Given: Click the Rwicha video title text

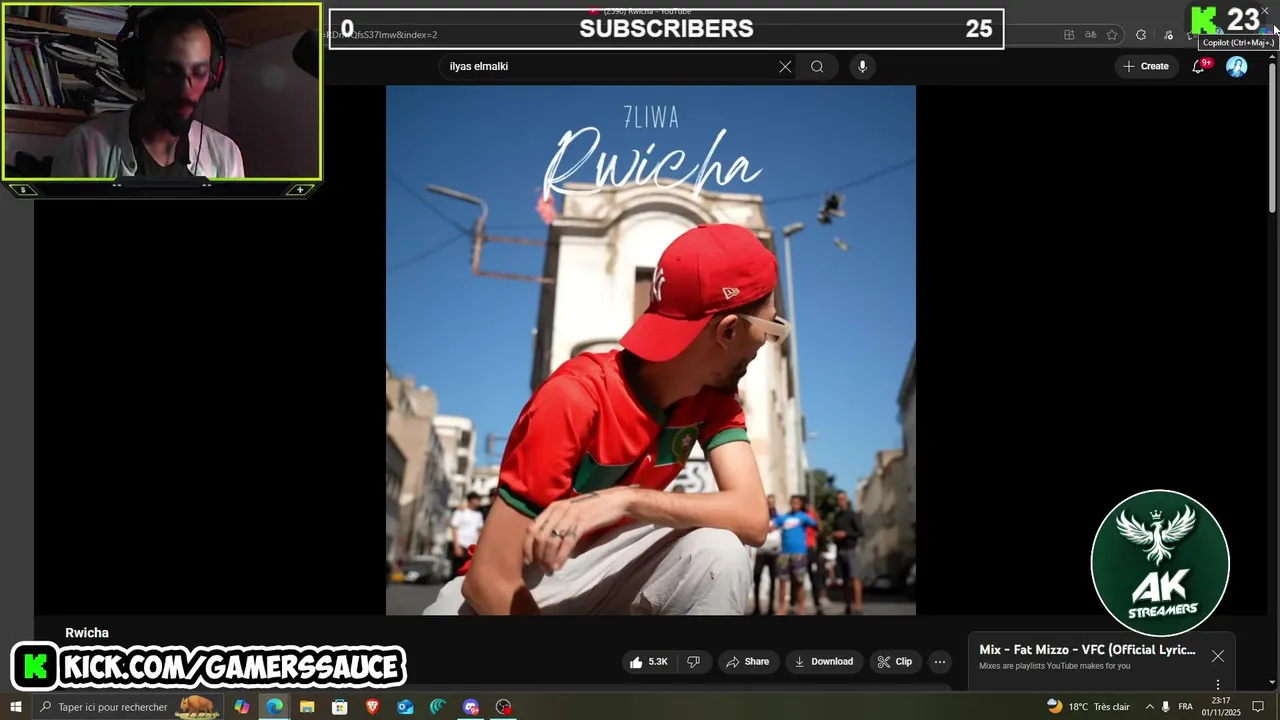Looking at the screenshot, I should [x=87, y=633].
